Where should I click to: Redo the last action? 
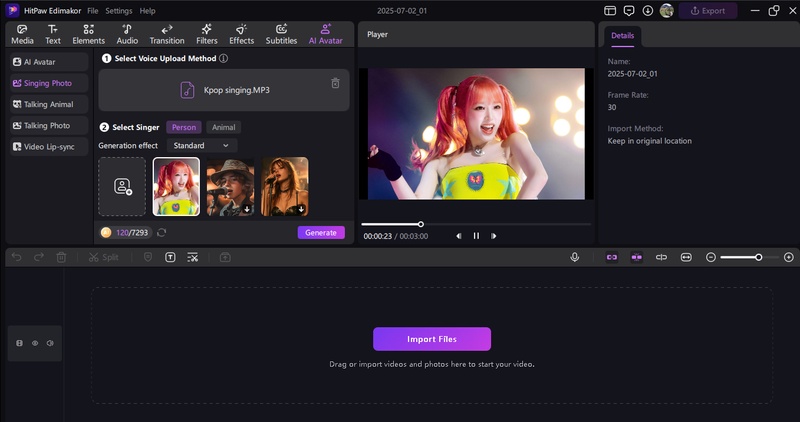[39, 257]
